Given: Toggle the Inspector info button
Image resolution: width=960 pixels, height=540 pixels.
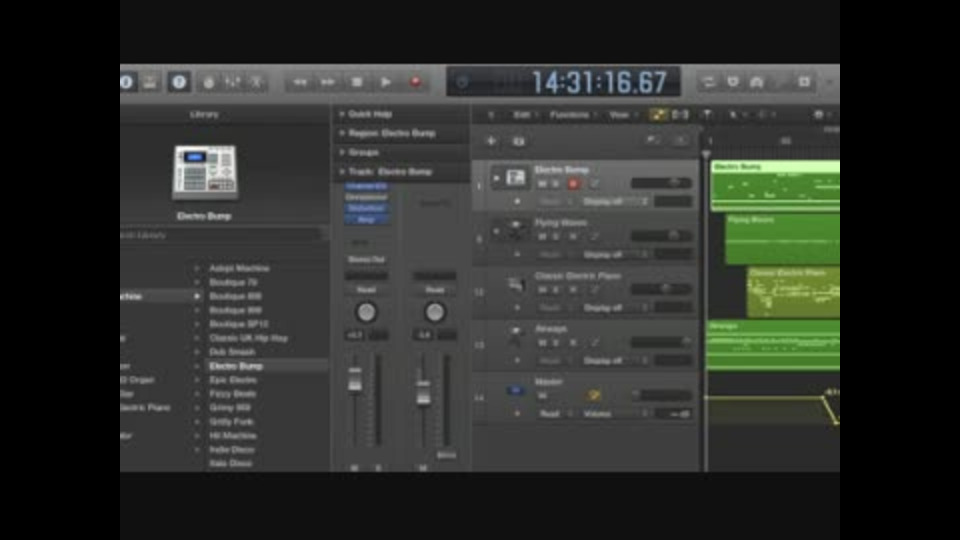Looking at the screenshot, I should pos(127,82).
